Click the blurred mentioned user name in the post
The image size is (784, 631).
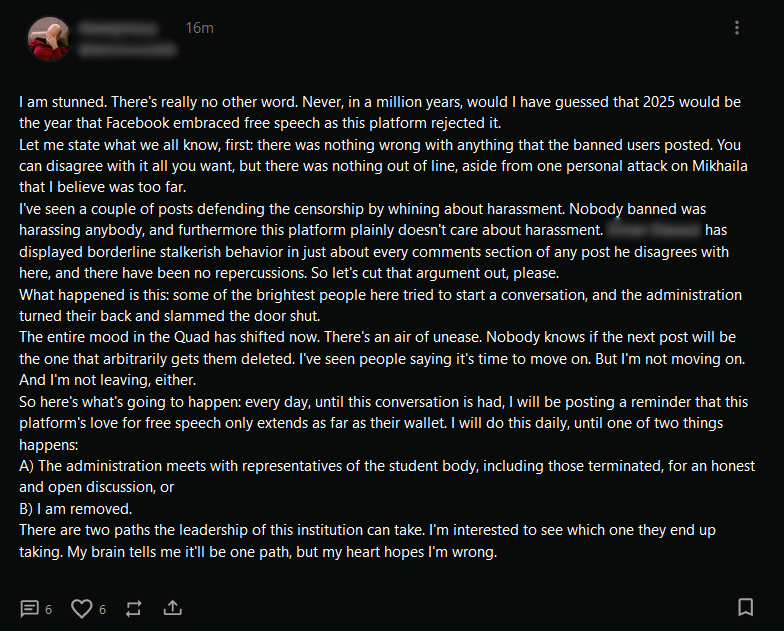654,230
